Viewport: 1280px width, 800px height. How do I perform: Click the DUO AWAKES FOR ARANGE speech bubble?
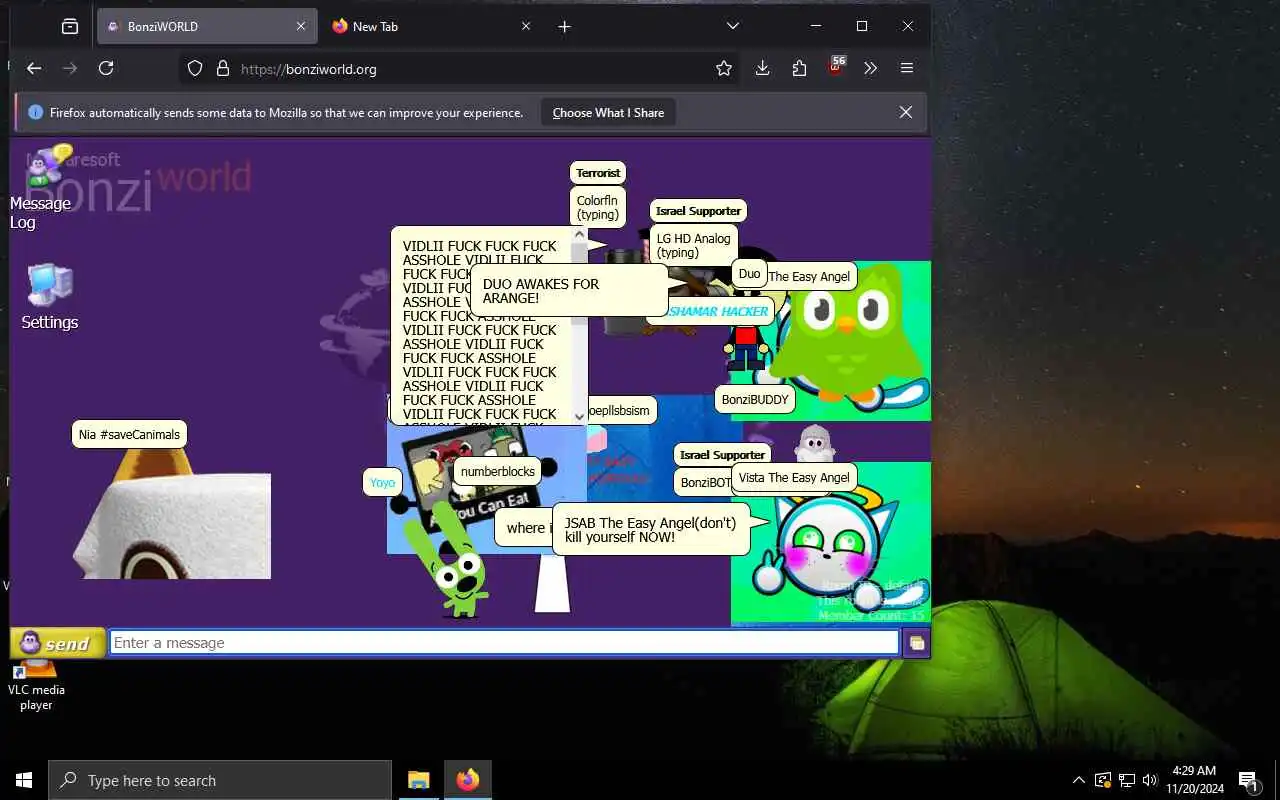[568, 290]
